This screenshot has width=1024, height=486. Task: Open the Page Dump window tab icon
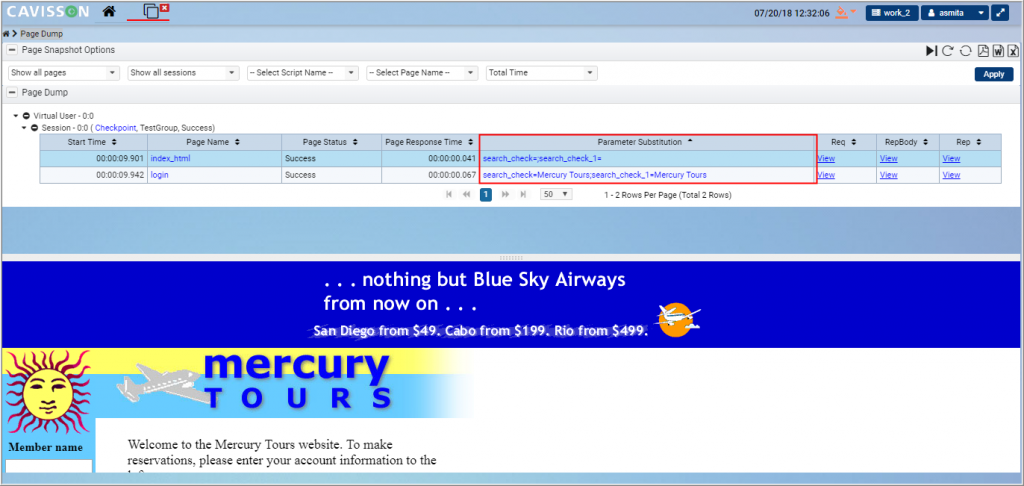coord(151,12)
